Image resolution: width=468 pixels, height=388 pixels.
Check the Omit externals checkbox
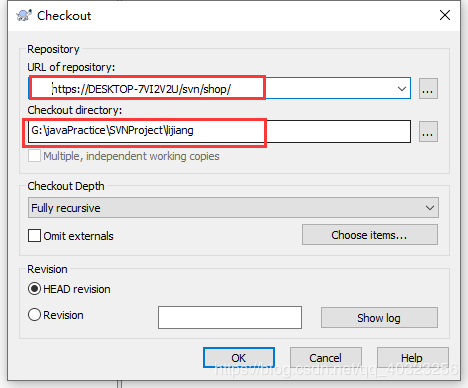tap(35, 236)
